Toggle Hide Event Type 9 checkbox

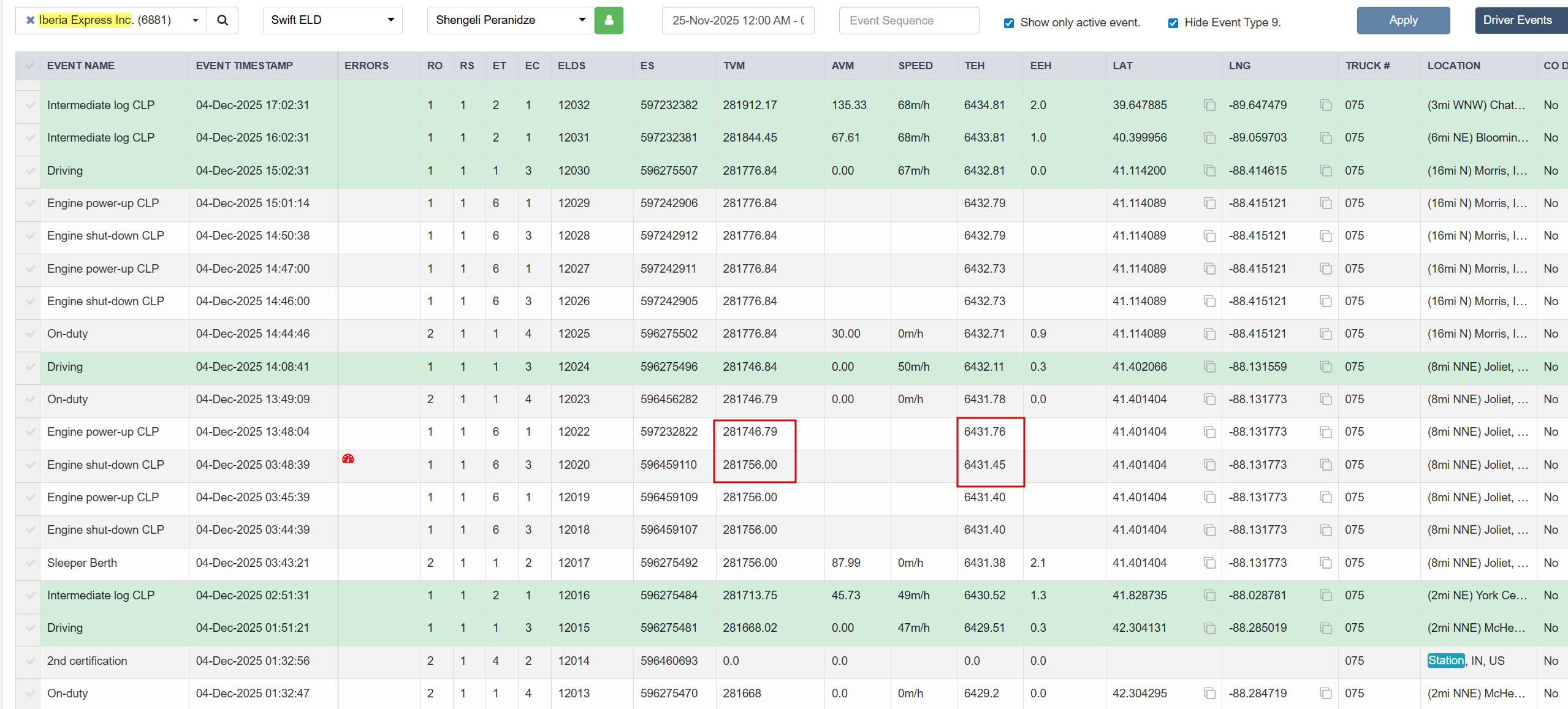coord(1173,23)
